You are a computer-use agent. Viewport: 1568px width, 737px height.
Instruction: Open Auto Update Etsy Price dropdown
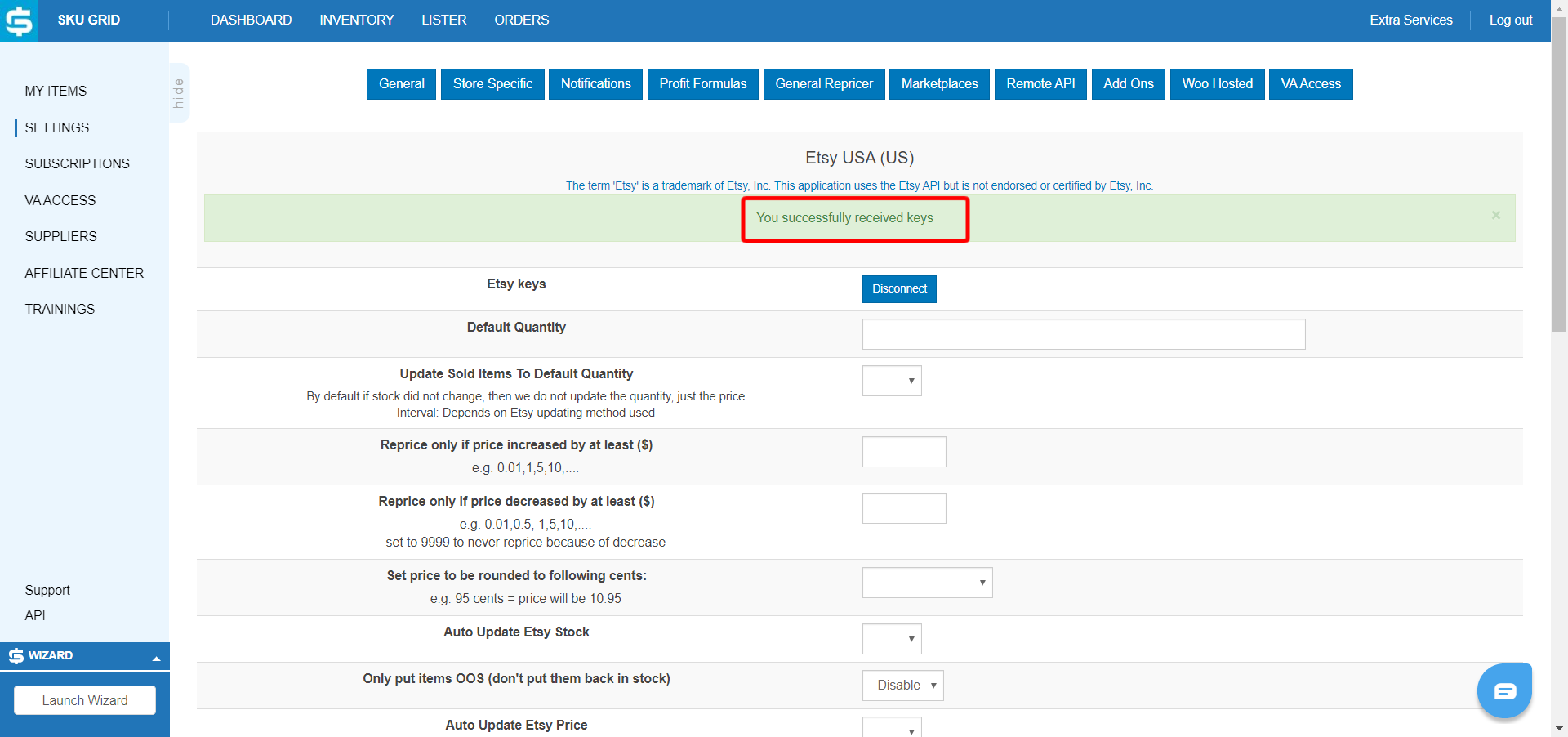coord(892,727)
